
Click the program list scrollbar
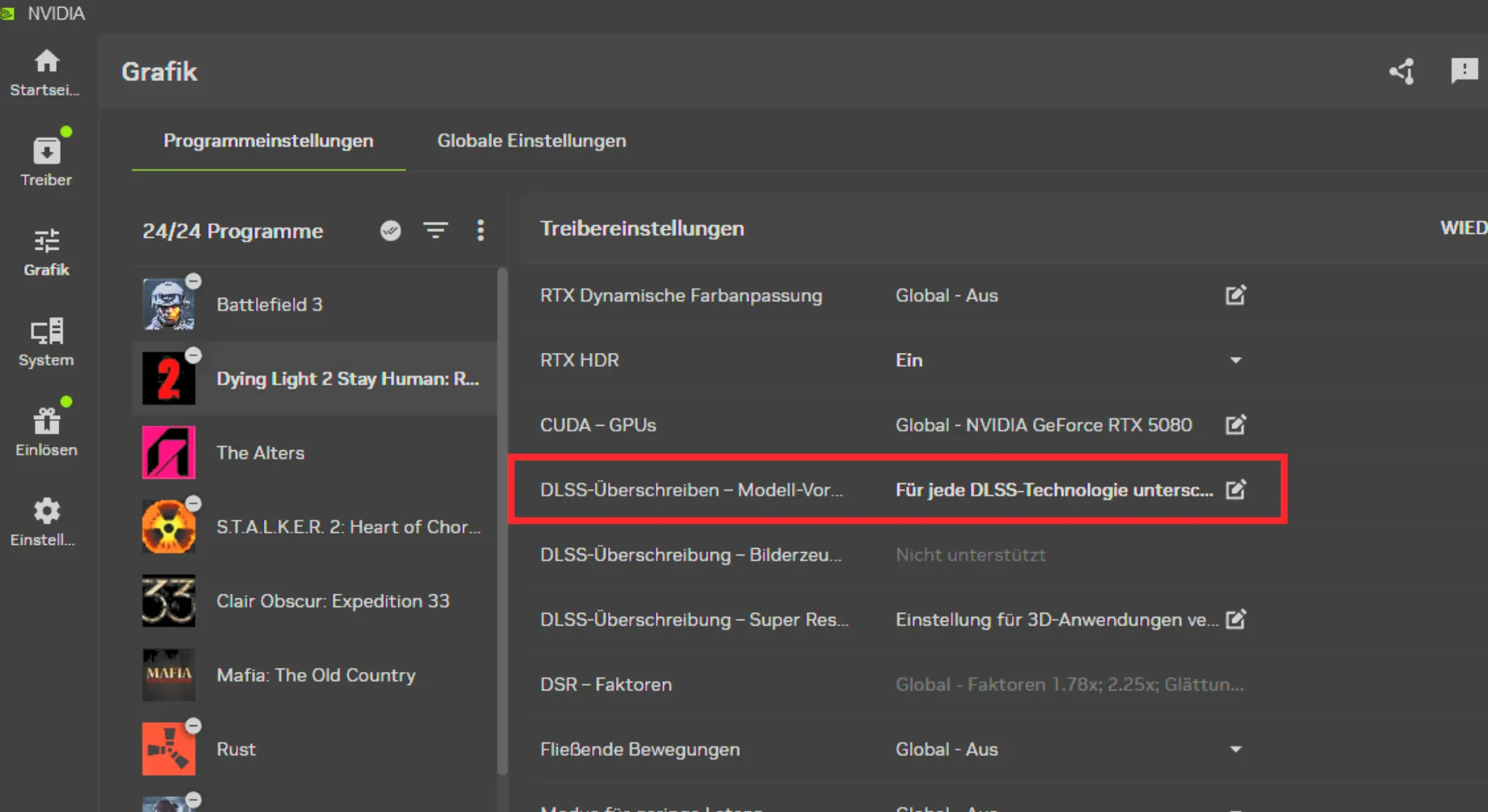click(502, 518)
